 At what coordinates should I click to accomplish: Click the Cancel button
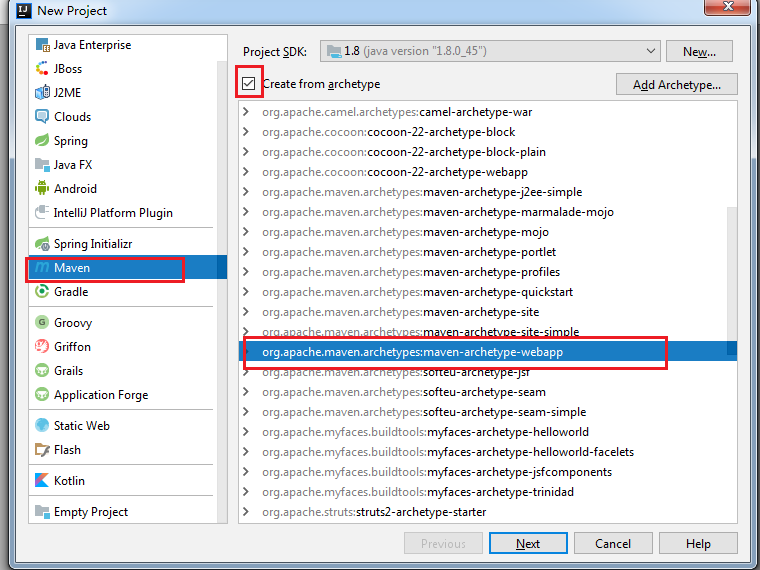[x=613, y=543]
